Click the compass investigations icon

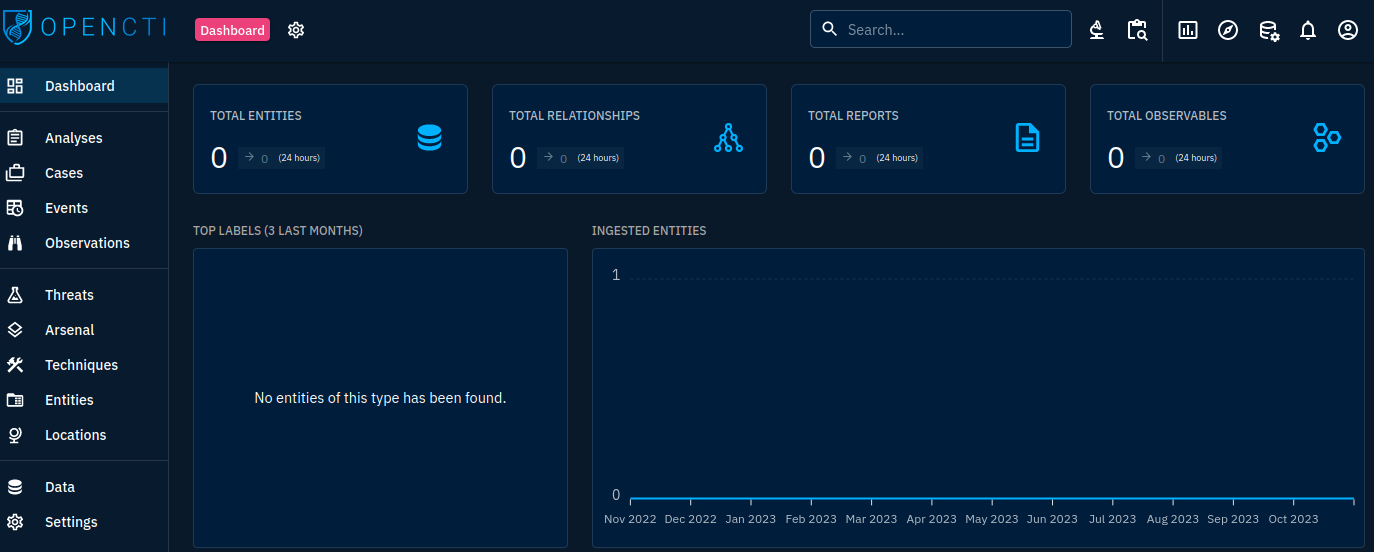[x=1228, y=30]
